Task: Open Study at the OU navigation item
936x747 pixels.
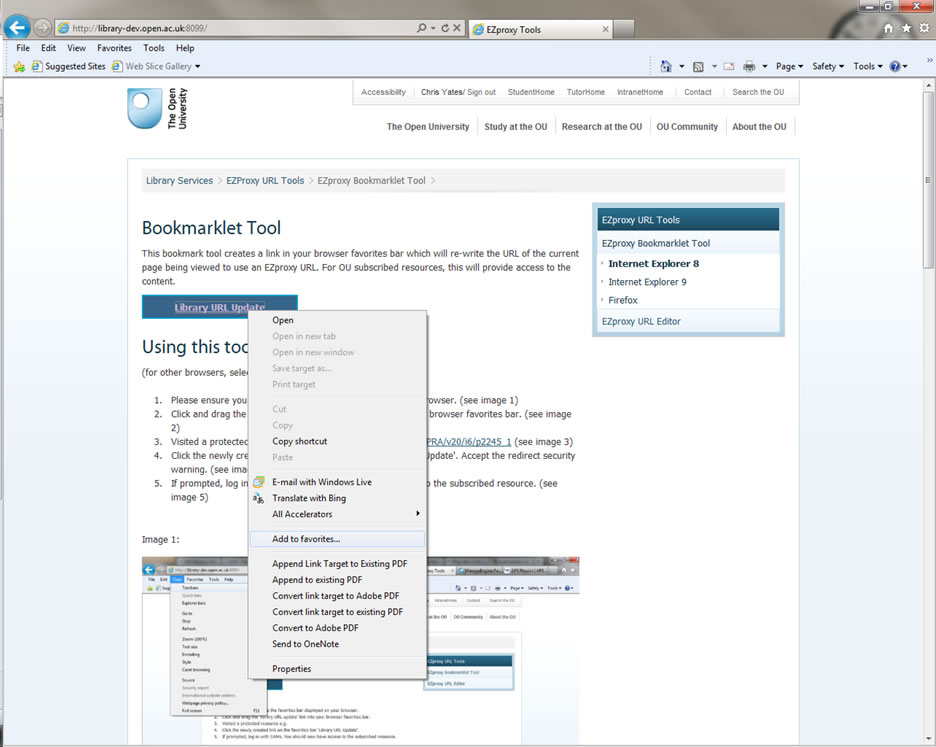Action: click(x=516, y=127)
